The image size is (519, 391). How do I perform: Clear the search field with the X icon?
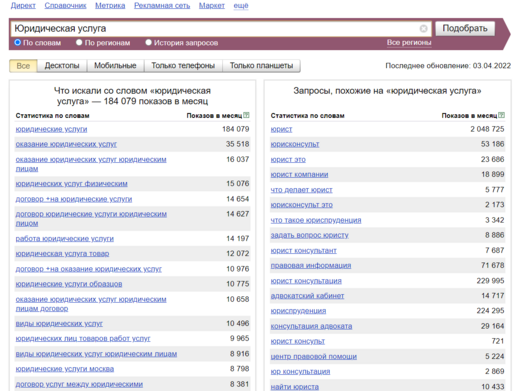click(423, 29)
